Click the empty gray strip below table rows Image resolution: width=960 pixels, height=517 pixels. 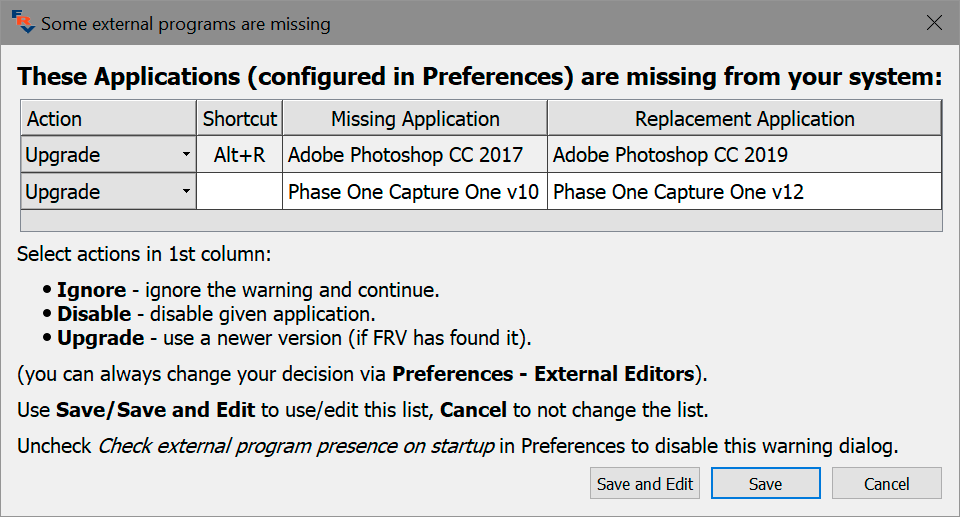pyautogui.click(x=480, y=221)
